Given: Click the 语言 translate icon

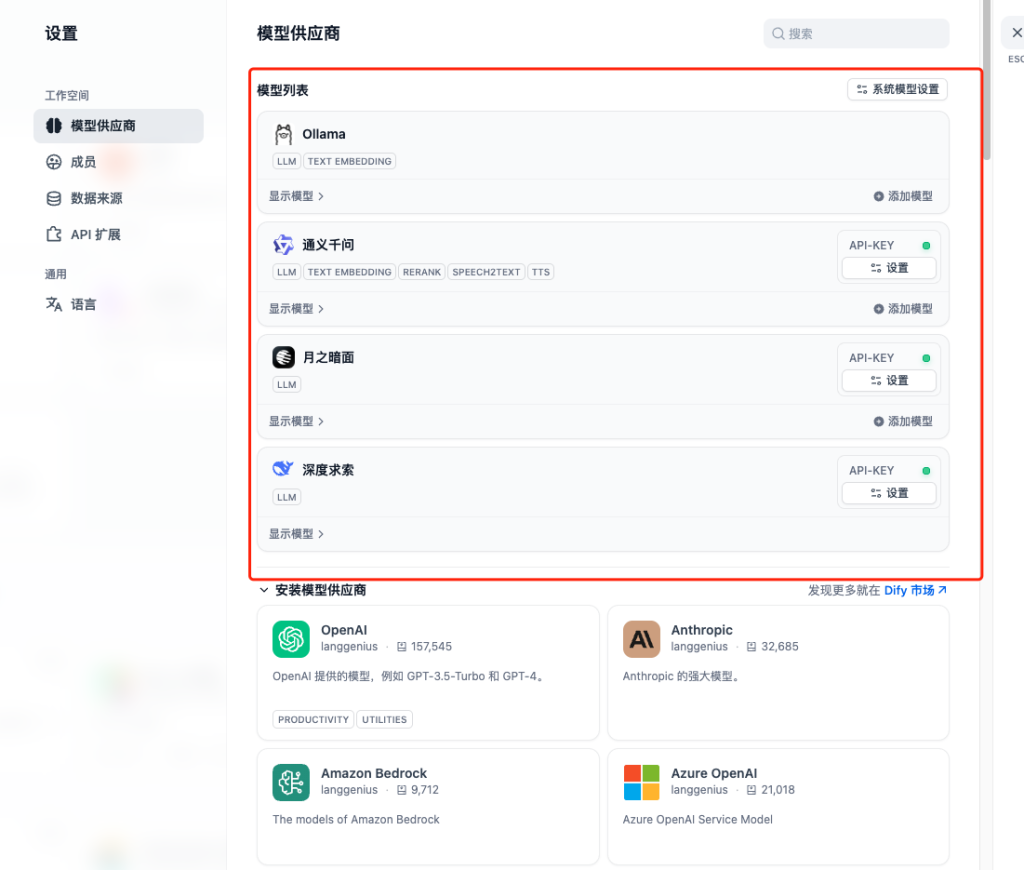Looking at the screenshot, I should coord(54,304).
